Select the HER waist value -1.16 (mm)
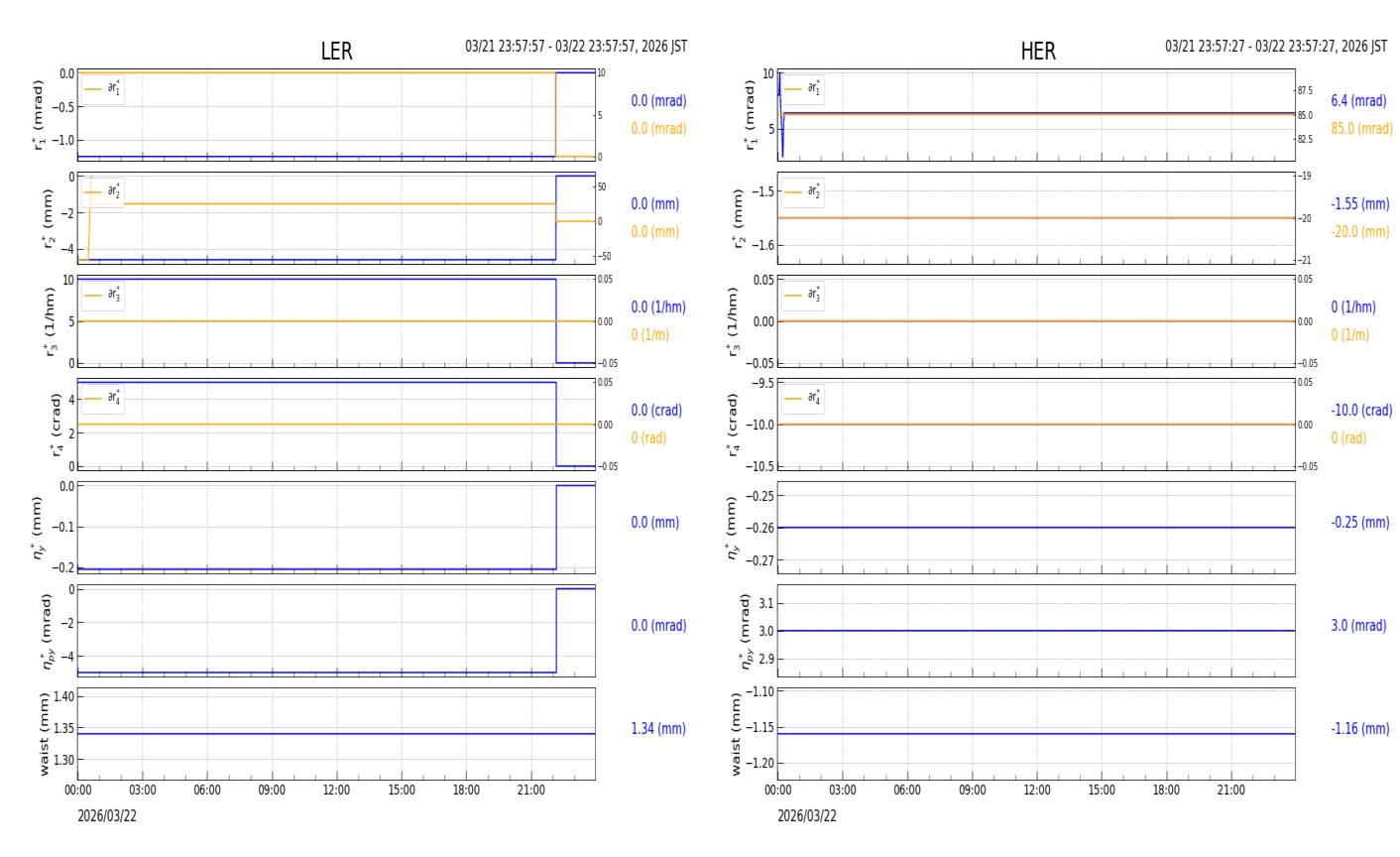Image resolution: width=1400 pixels, height=857 pixels. click(x=1360, y=729)
